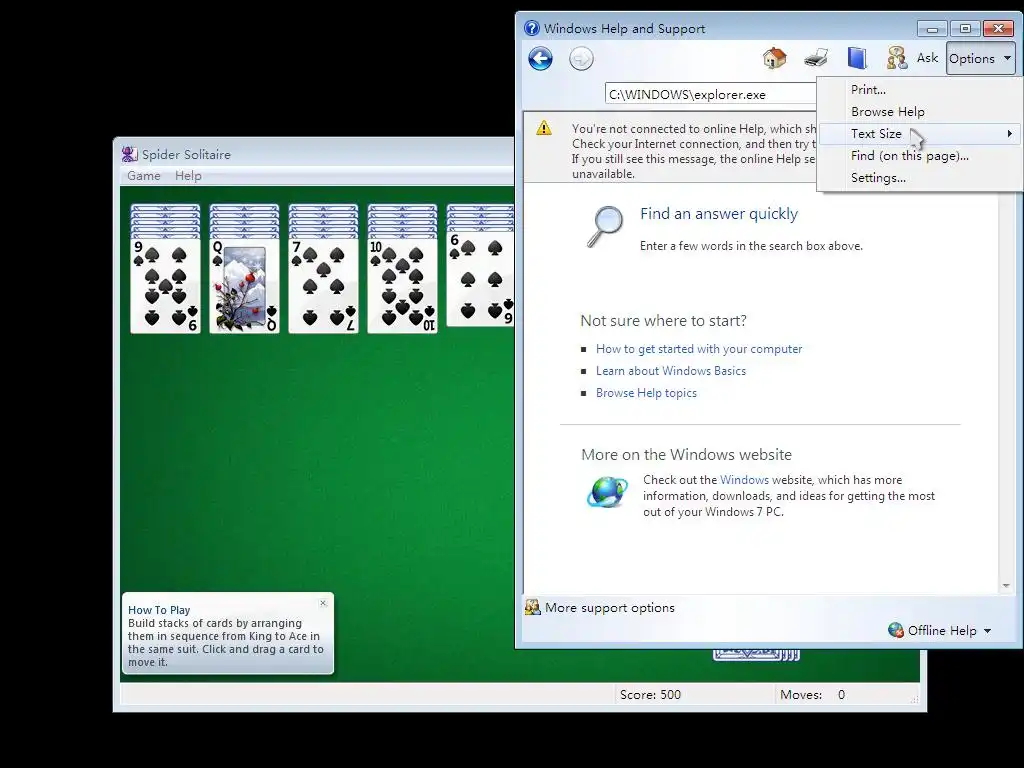
Task: Open the Help home page icon
Action: [775, 59]
